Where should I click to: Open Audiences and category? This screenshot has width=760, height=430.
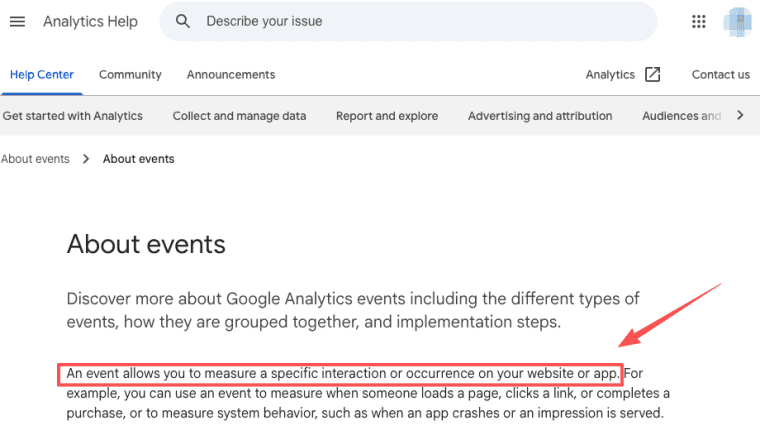click(x=681, y=116)
